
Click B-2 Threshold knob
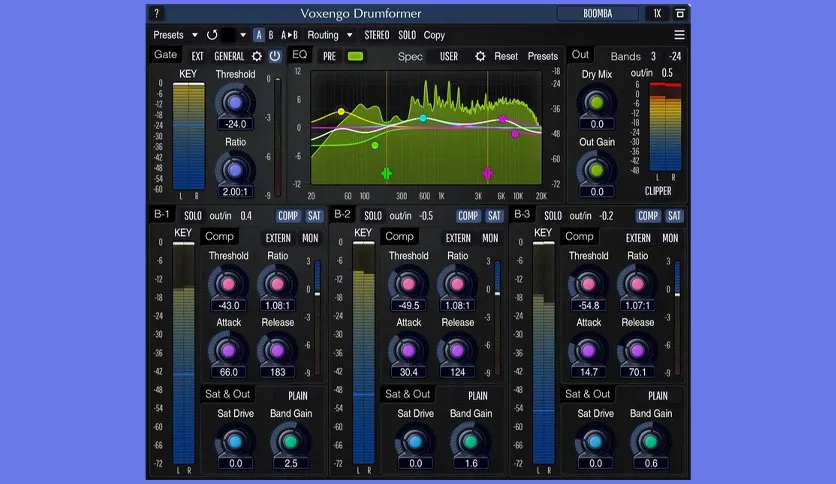(x=408, y=284)
